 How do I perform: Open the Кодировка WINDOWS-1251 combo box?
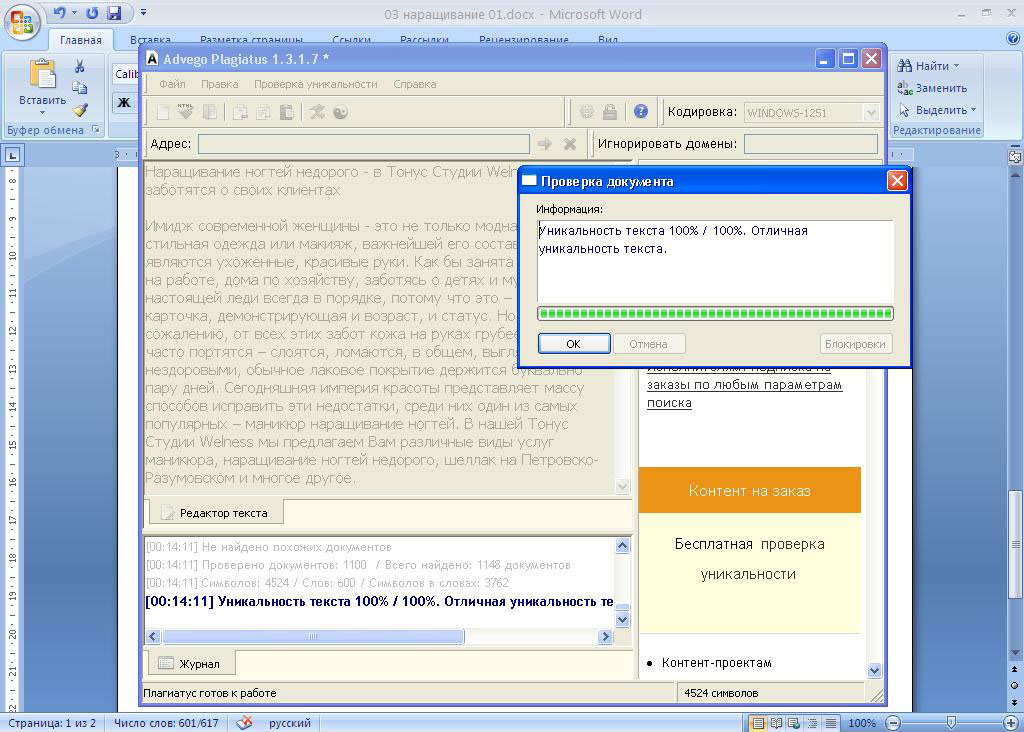pos(810,113)
